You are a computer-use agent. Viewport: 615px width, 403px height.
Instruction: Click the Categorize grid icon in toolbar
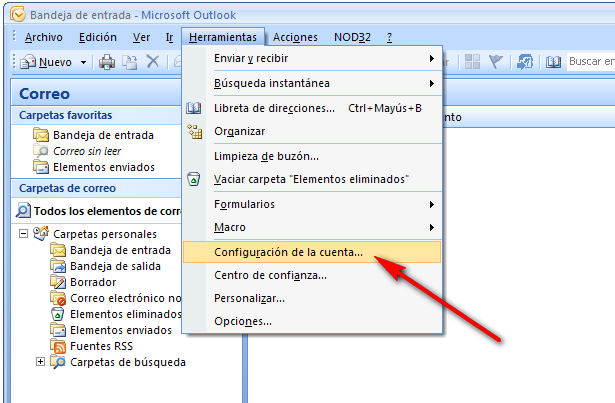pos(472,62)
